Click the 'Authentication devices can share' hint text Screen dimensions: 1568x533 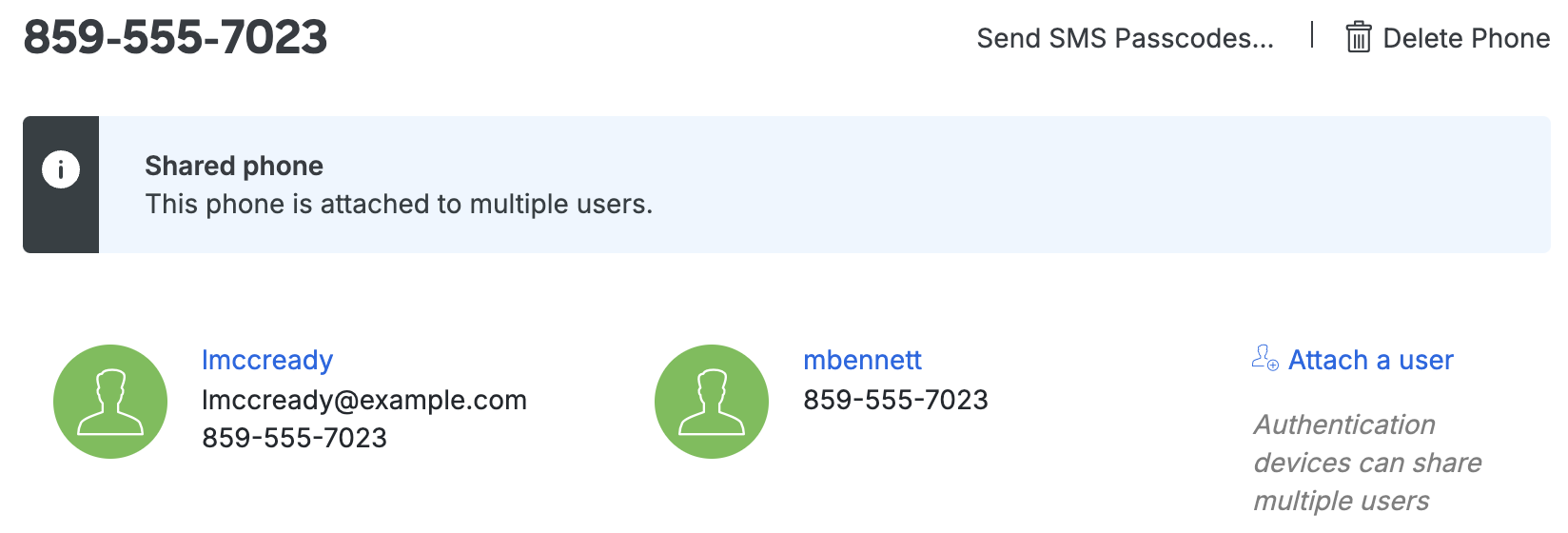pos(1366,463)
